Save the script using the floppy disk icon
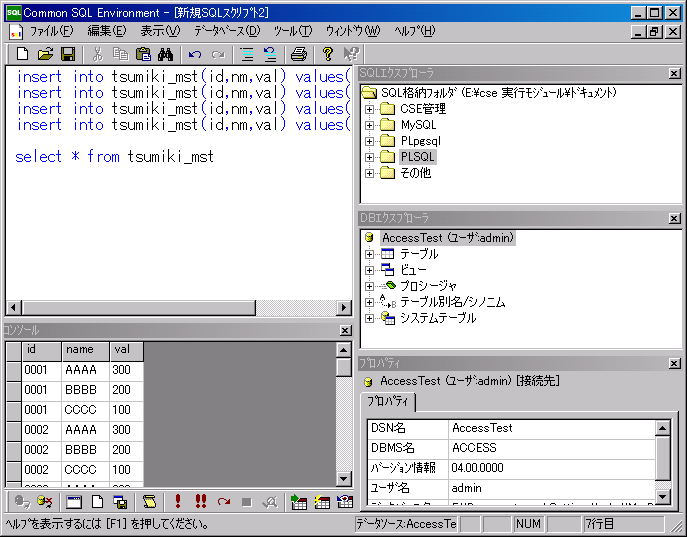Screen dimensions: 687x537 coord(67,54)
